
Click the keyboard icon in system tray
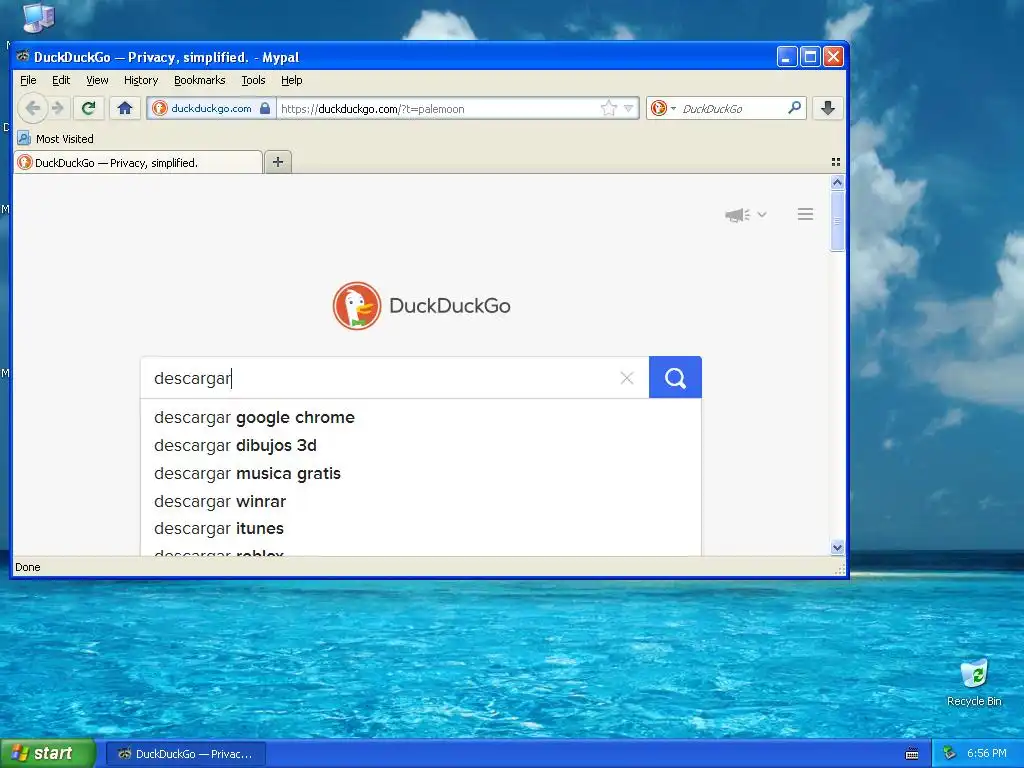(x=912, y=754)
